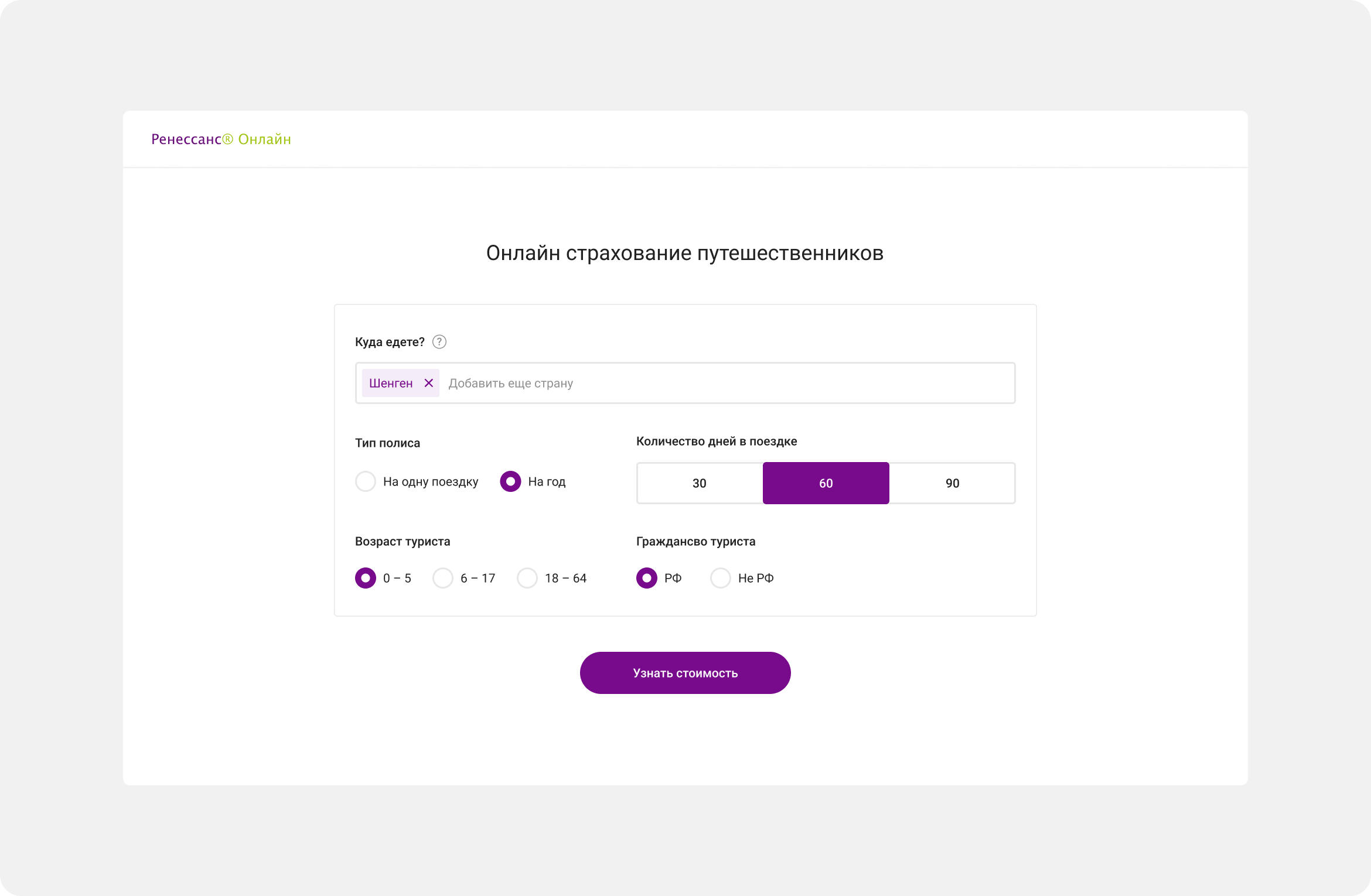The height and width of the screenshot is (896, 1371).
Task: Click the Количество дней в поездке label
Action: (717, 441)
